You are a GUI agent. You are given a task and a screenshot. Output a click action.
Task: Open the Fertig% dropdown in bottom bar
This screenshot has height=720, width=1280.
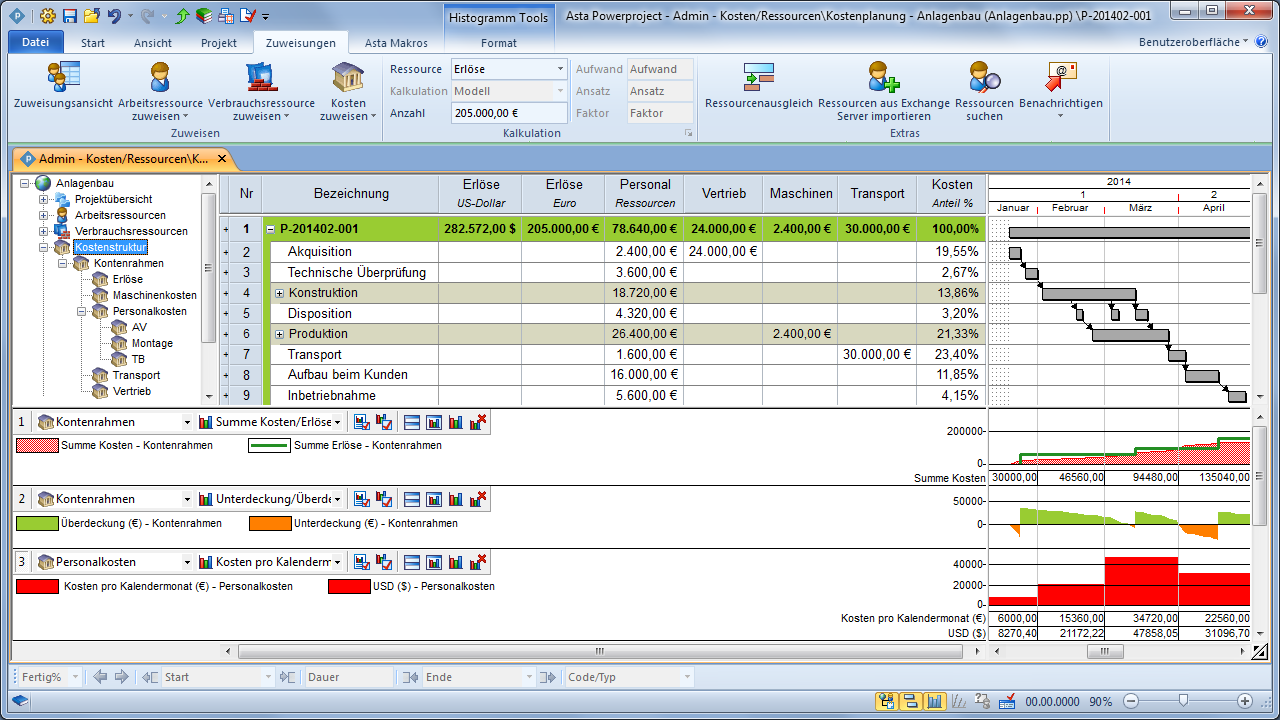point(76,677)
